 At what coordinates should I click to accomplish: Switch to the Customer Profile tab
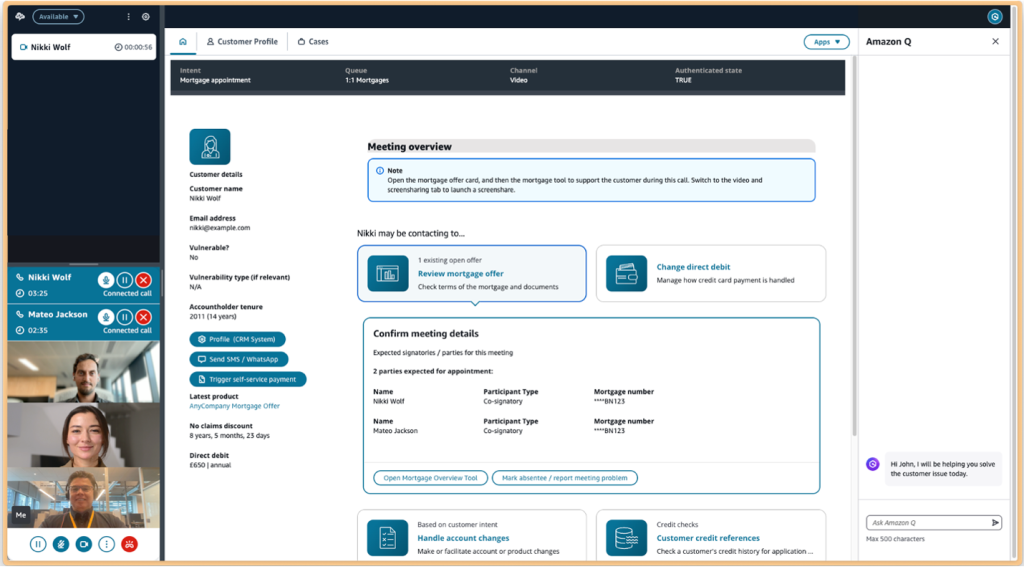(242, 41)
